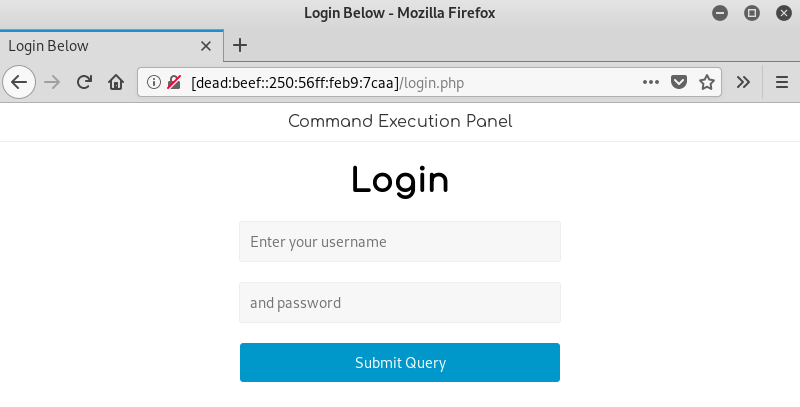Bookmark this page with the star icon
800x407 pixels.
tap(706, 82)
